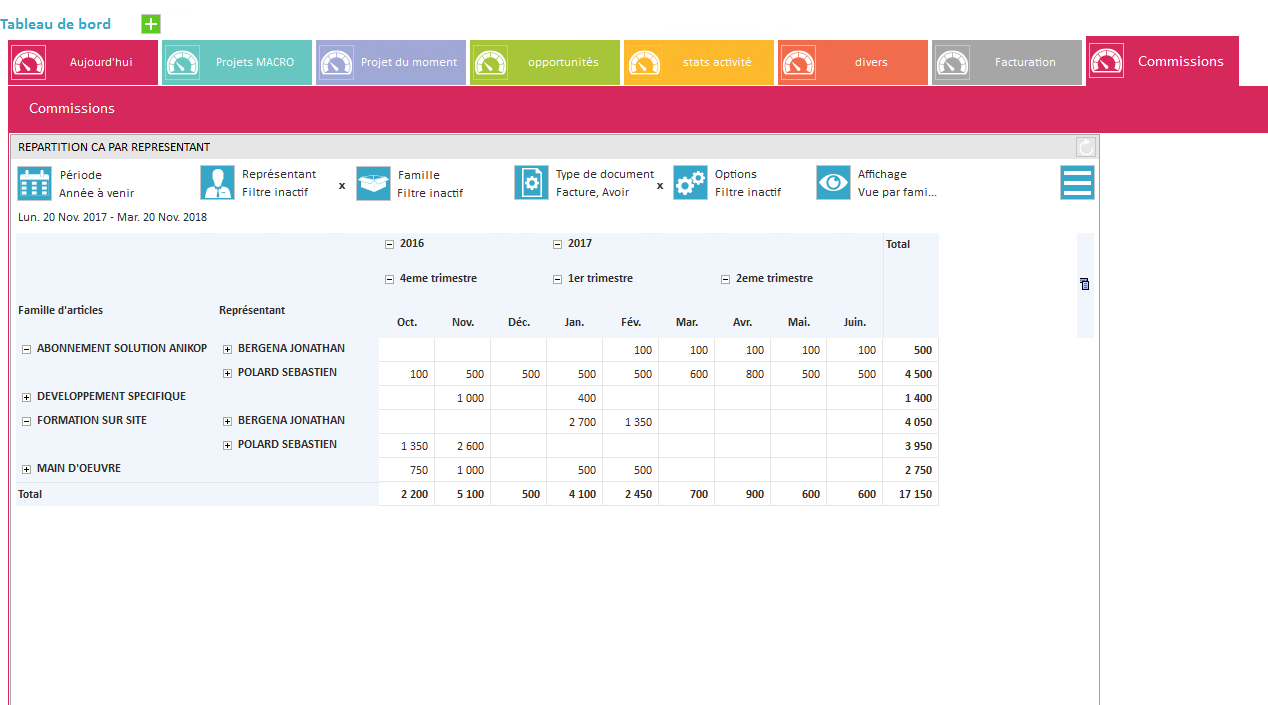Click the gauge icon on stats activité tab
1268x705 pixels.
(644, 62)
